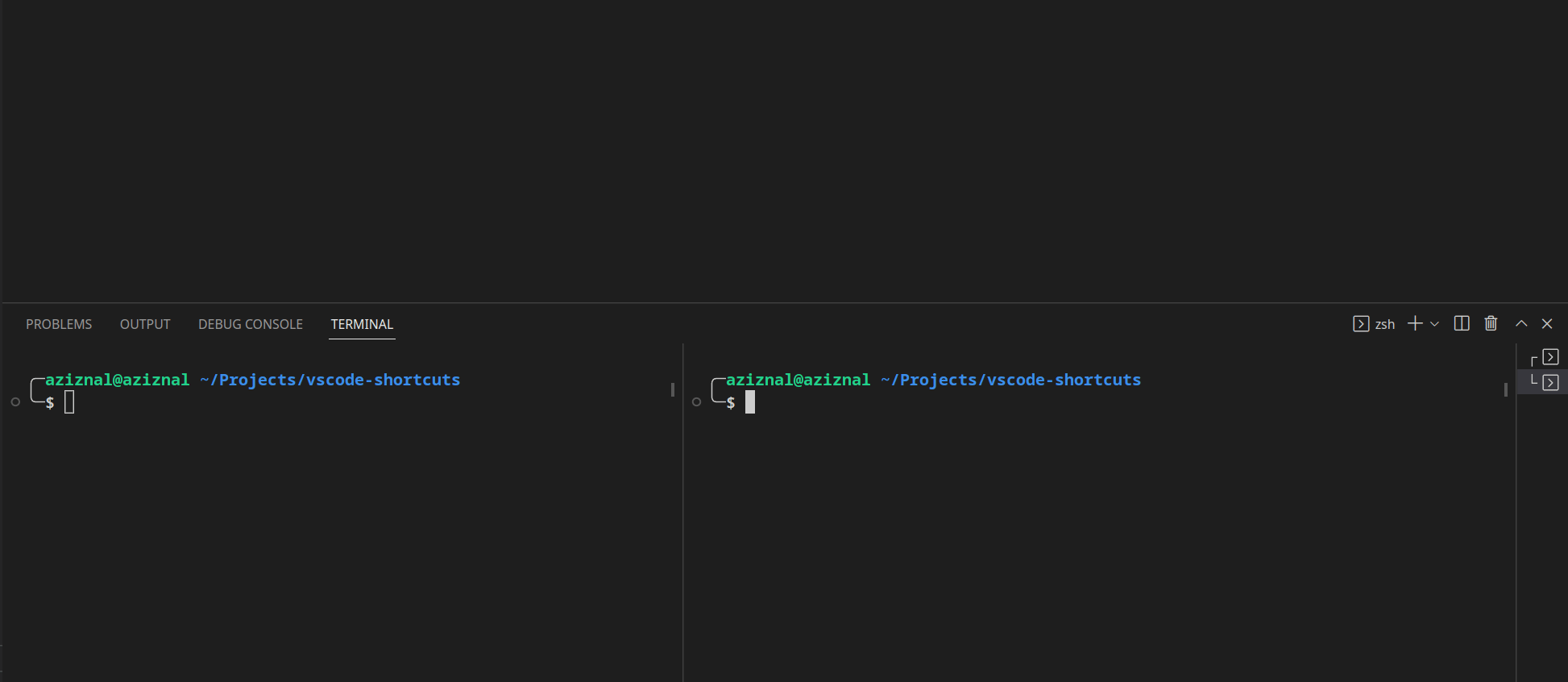
Task: Focus the right terminal prompt input
Action: [750, 401]
